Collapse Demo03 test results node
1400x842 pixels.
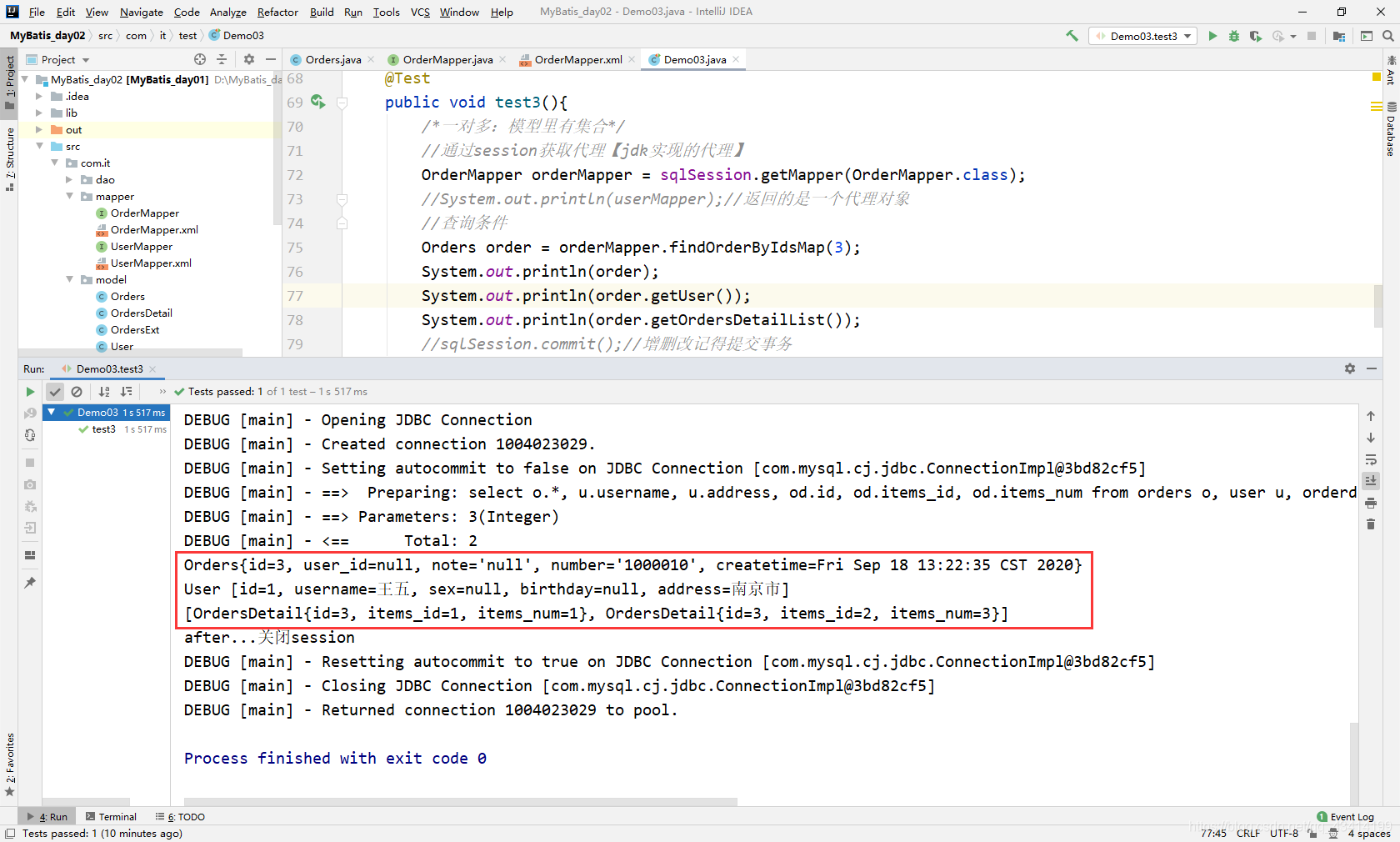pyautogui.click(x=52, y=412)
